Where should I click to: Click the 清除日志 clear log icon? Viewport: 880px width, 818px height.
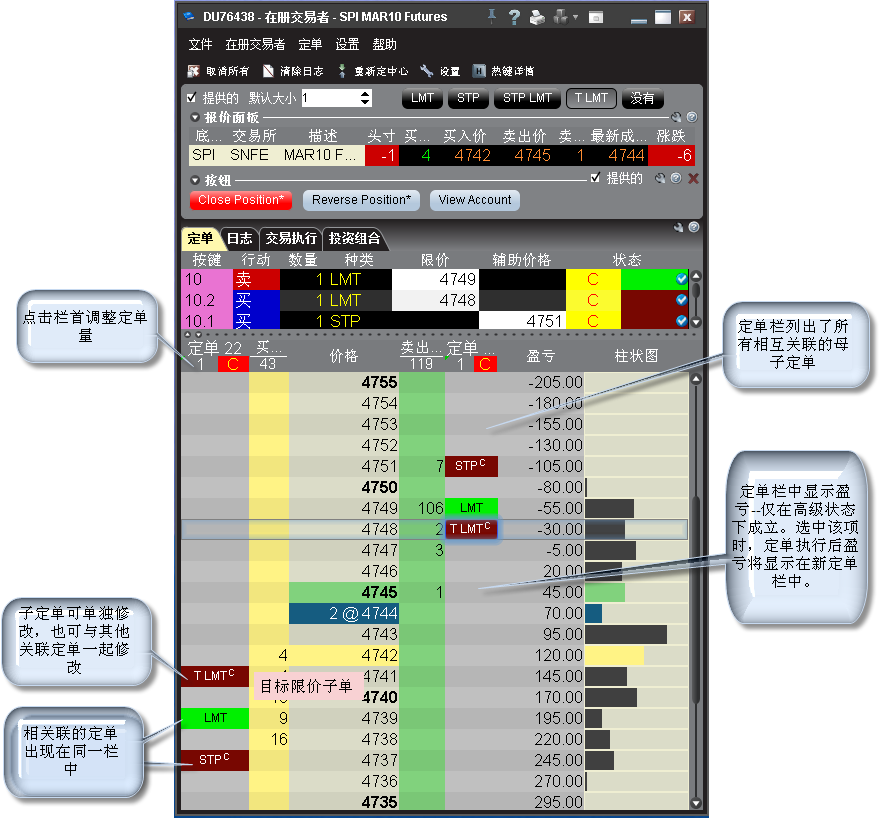268,71
